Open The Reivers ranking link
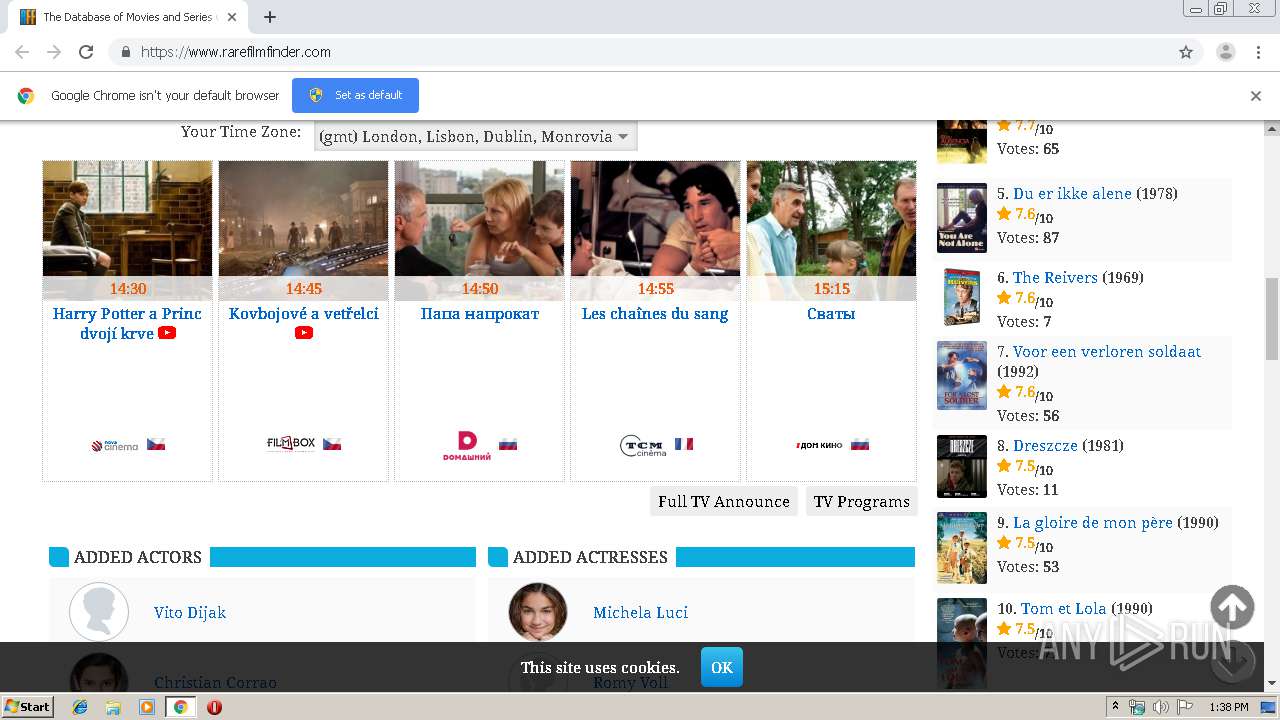 pos(1055,277)
